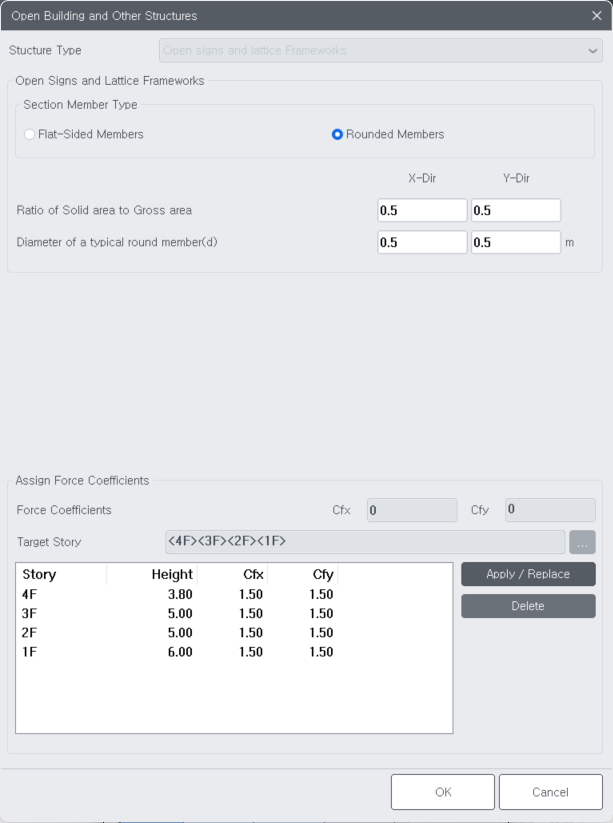
Task: Confirm the dialog with OK
Action: (442, 791)
